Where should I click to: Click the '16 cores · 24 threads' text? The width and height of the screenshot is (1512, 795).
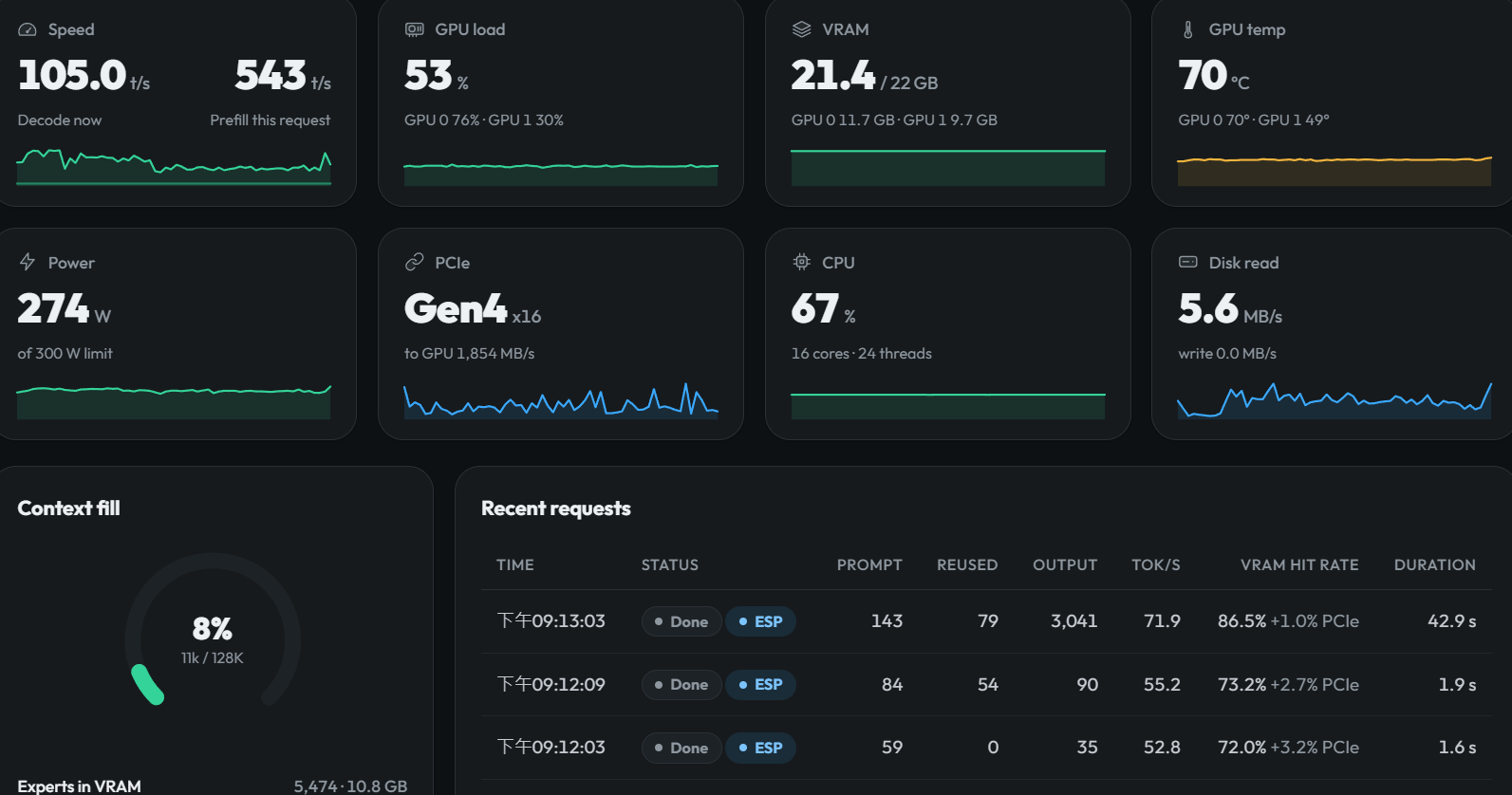(x=862, y=354)
